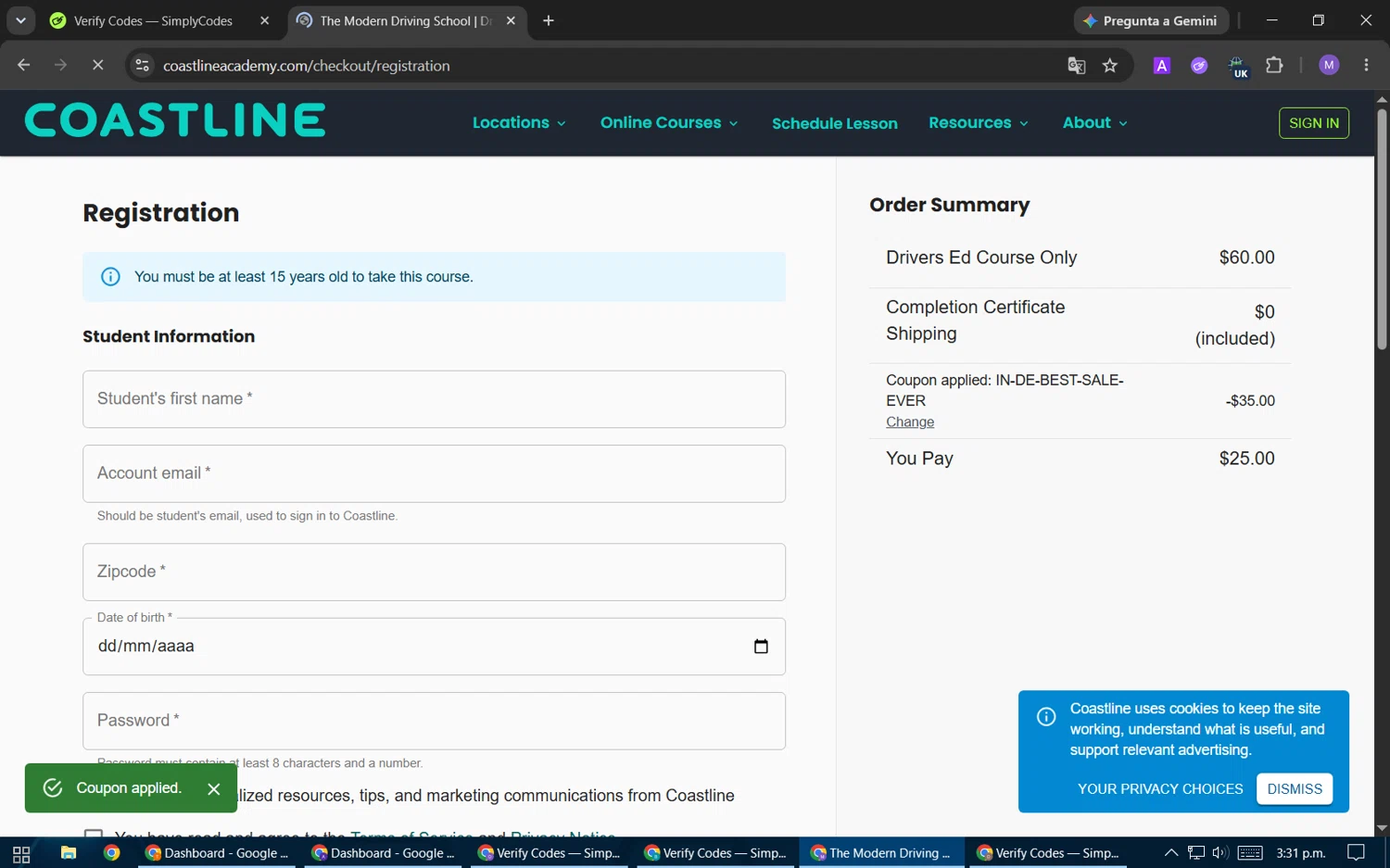The image size is (1390, 868).
Task: Click the SIGN IN button
Action: 1314,123
